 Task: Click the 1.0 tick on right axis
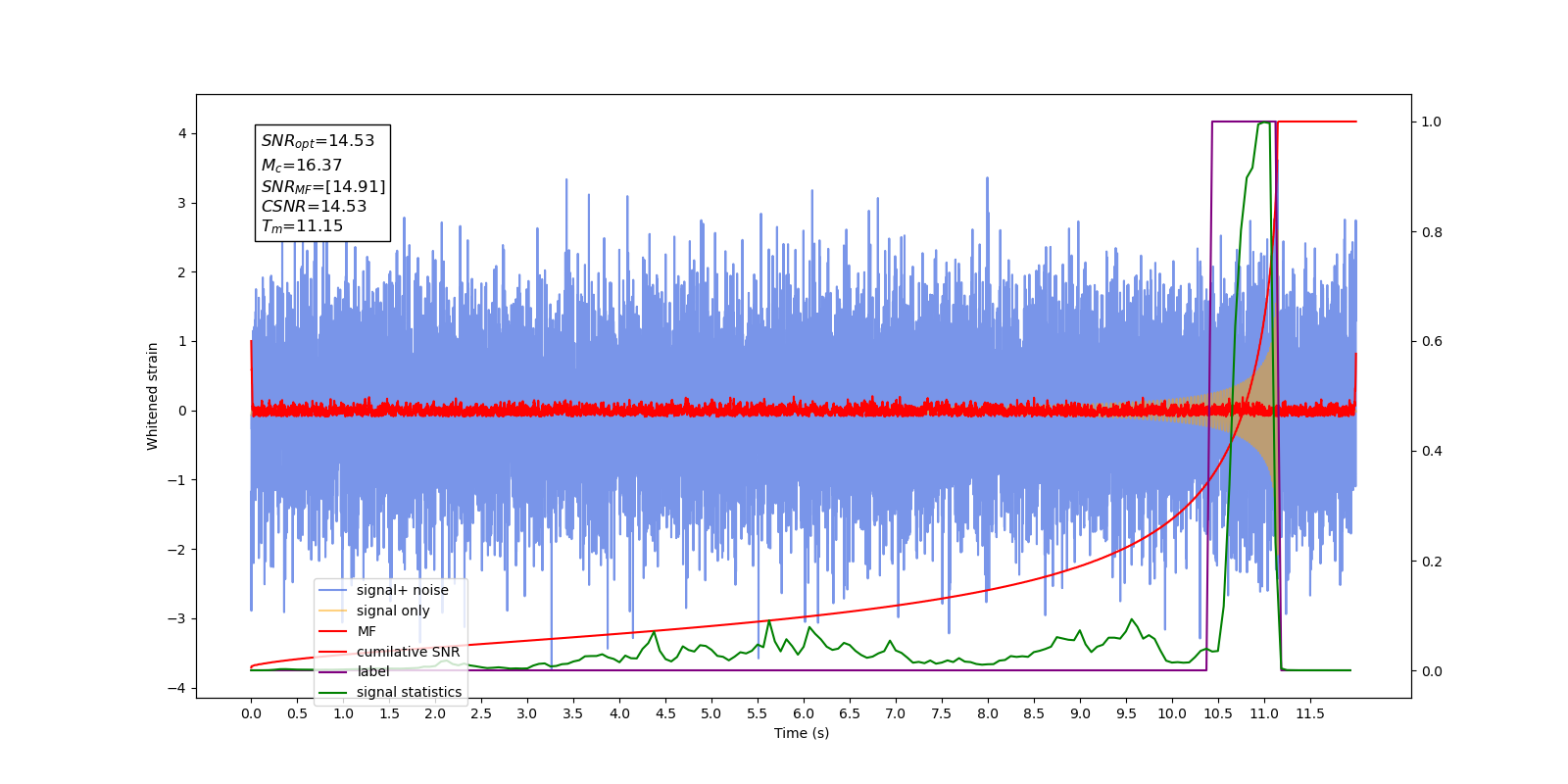click(x=1432, y=122)
